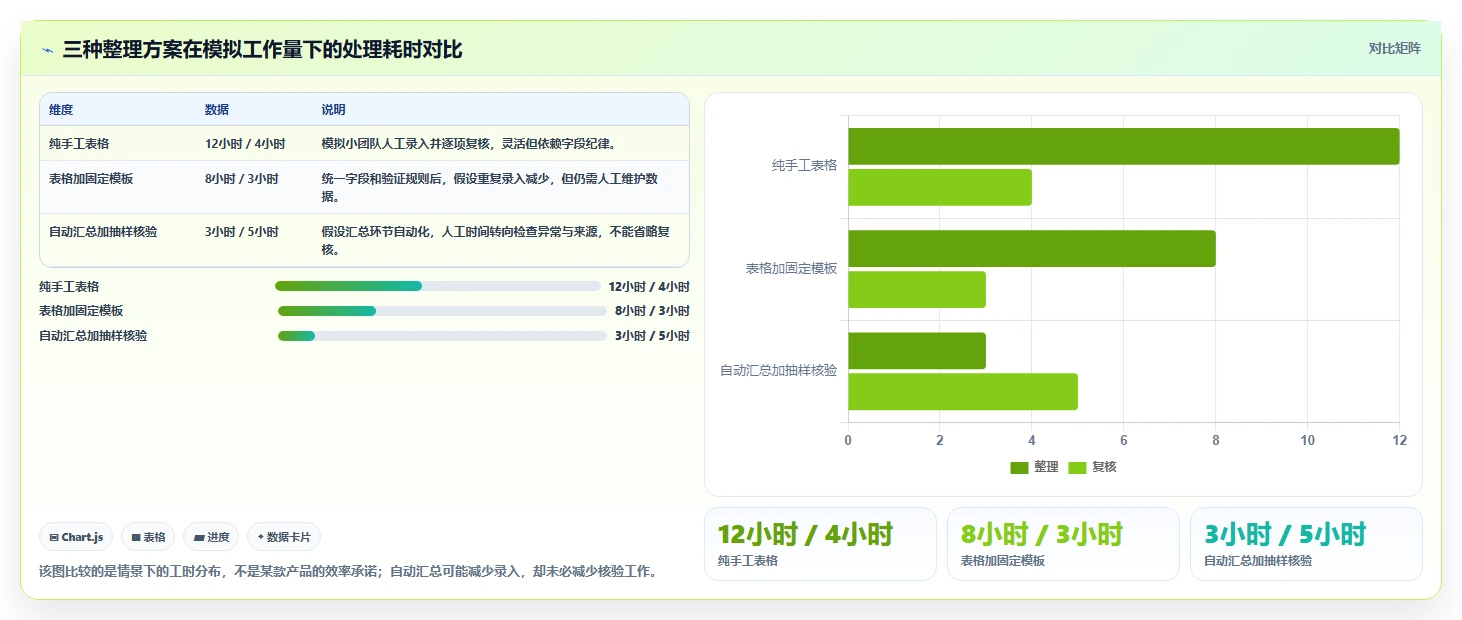Click the footnote starting 该图比较的是情景下

[348, 572]
